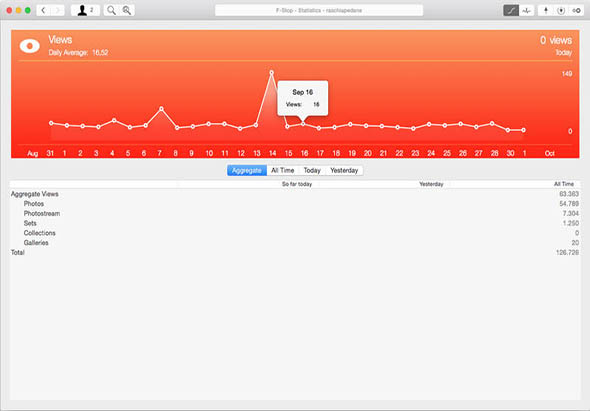Click the Sep 4 data point on graph

coord(114,120)
